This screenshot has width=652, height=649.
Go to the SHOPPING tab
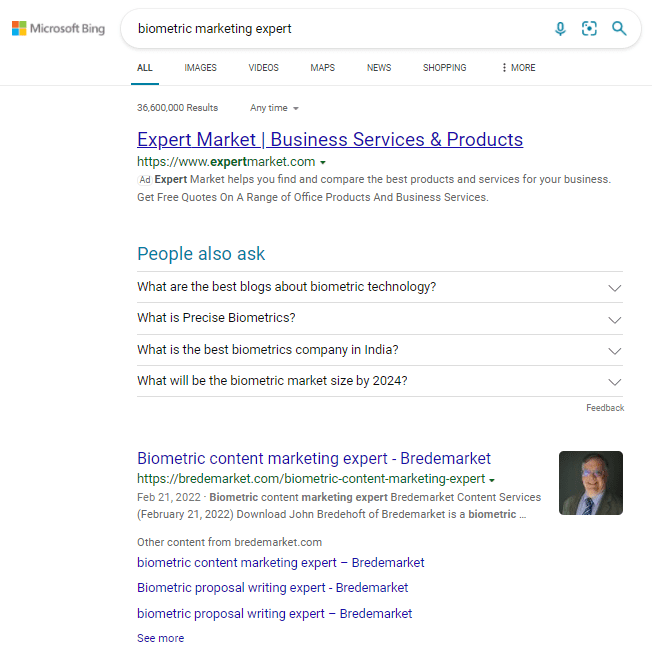click(x=444, y=68)
